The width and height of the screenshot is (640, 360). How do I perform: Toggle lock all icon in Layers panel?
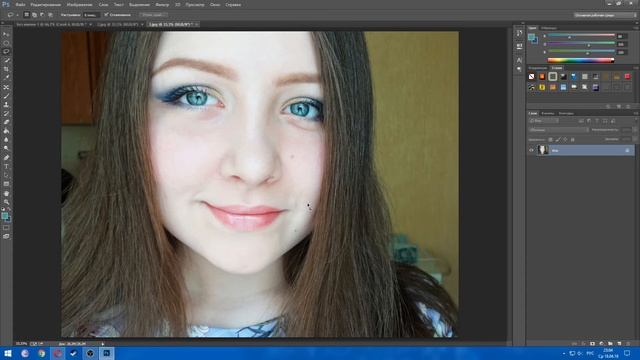(x=573, y=140)
